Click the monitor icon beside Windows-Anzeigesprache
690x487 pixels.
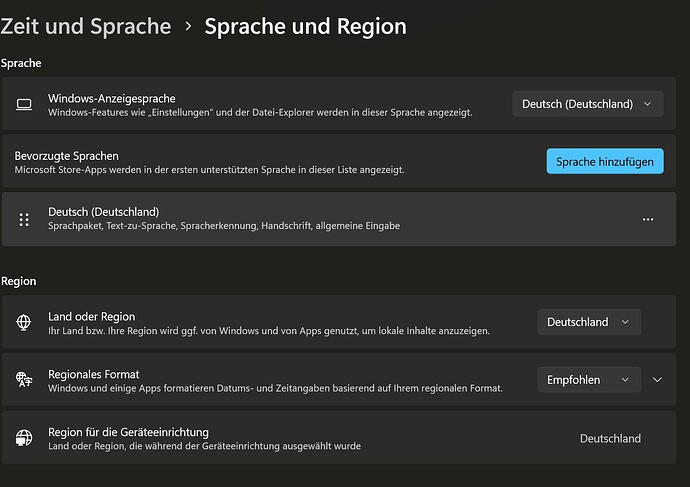click(25, 104)
